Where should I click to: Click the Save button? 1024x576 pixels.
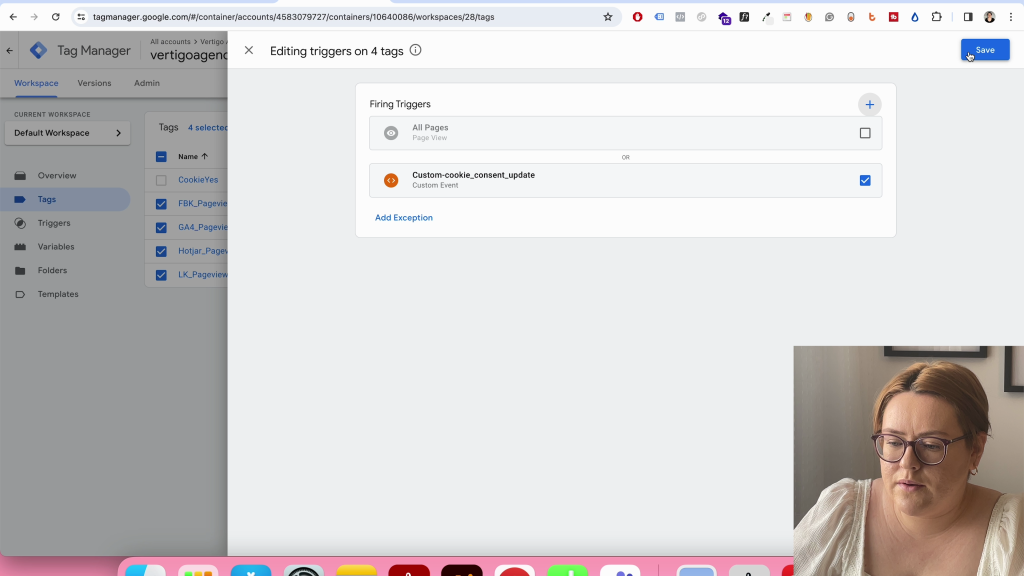(x=984, y=50)
